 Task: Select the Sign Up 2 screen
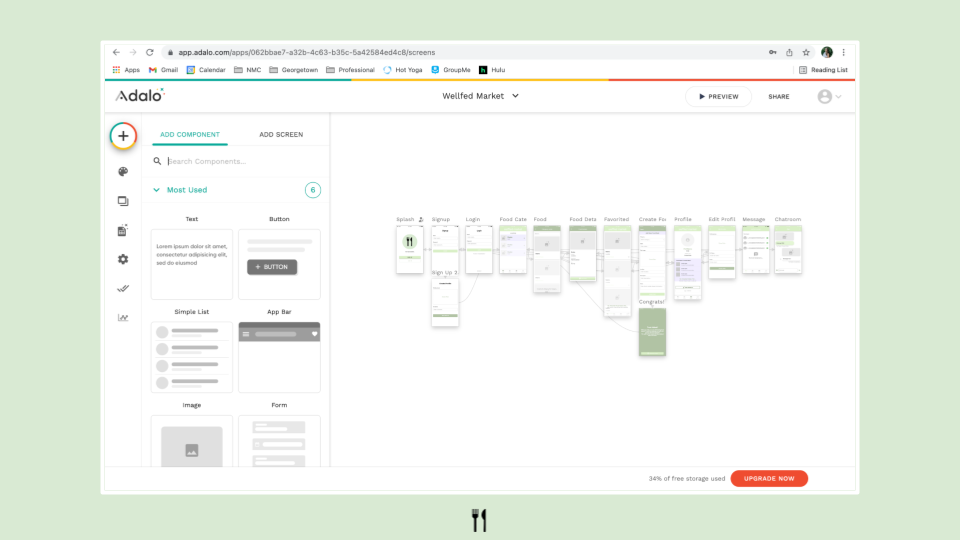(445, 302)
